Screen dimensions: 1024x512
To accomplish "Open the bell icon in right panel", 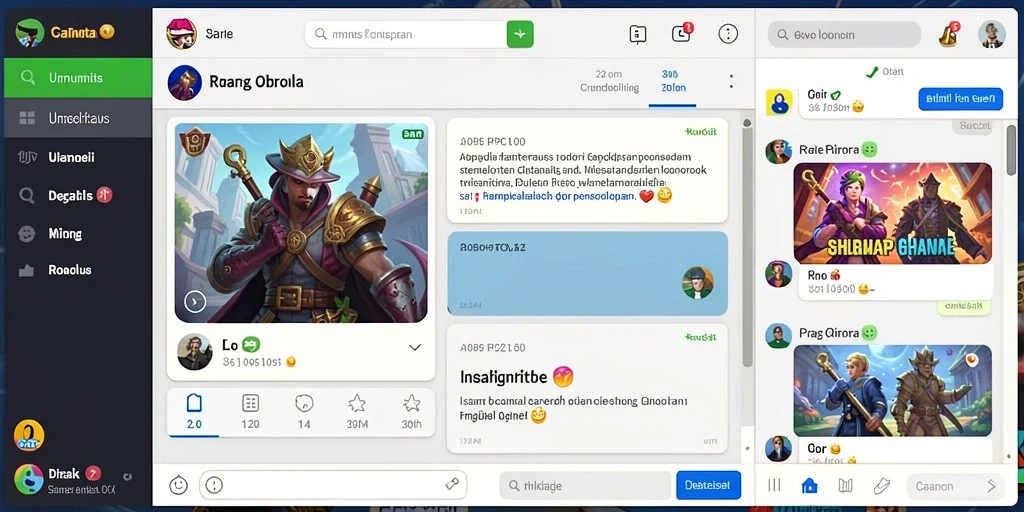I will (948, 34).
